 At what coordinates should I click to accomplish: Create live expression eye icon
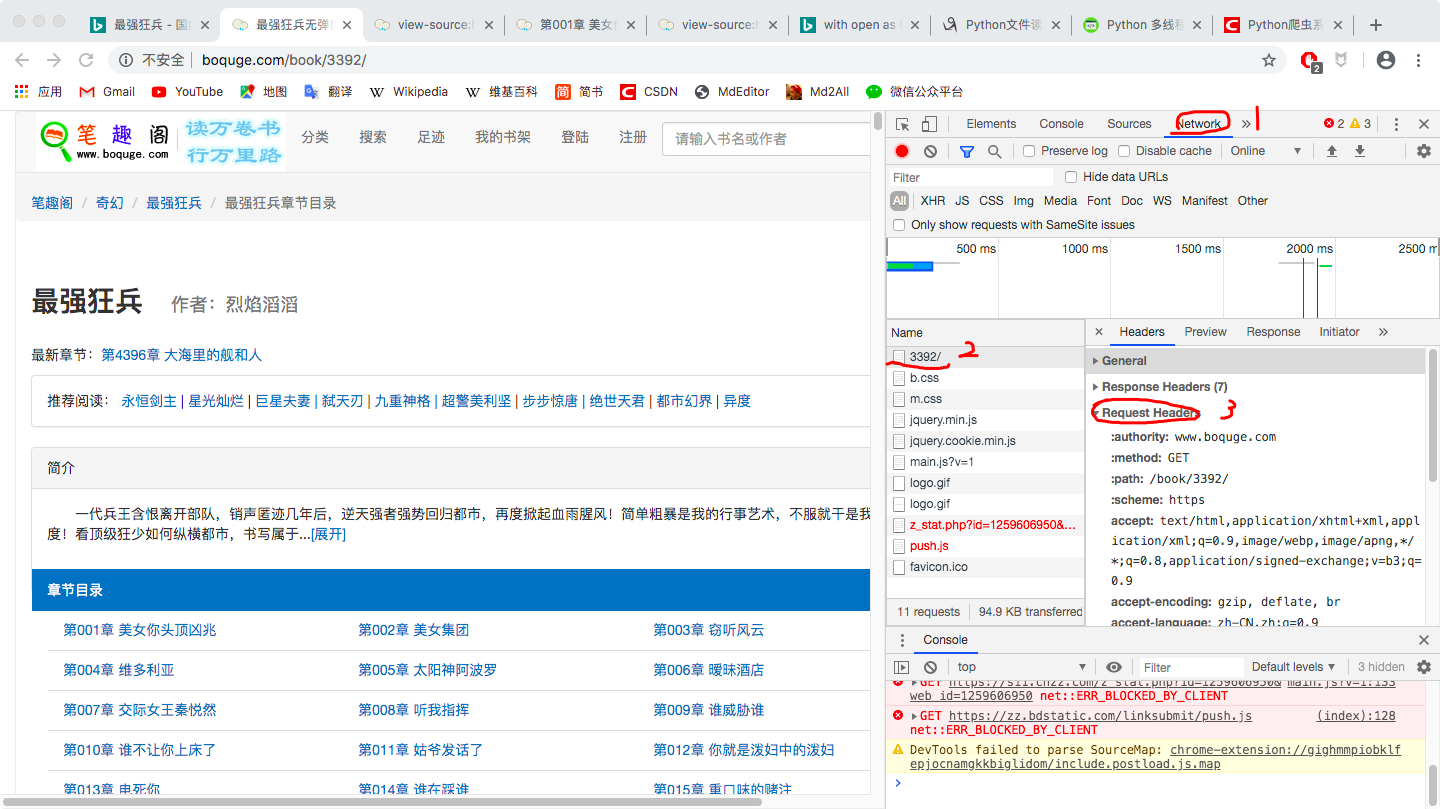pyautogui.click(x=1114, y=667)
